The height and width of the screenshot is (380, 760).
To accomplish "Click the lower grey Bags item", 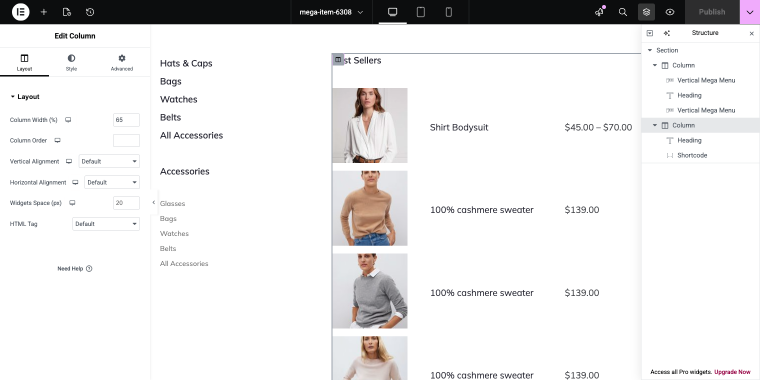I will (168, 219).
